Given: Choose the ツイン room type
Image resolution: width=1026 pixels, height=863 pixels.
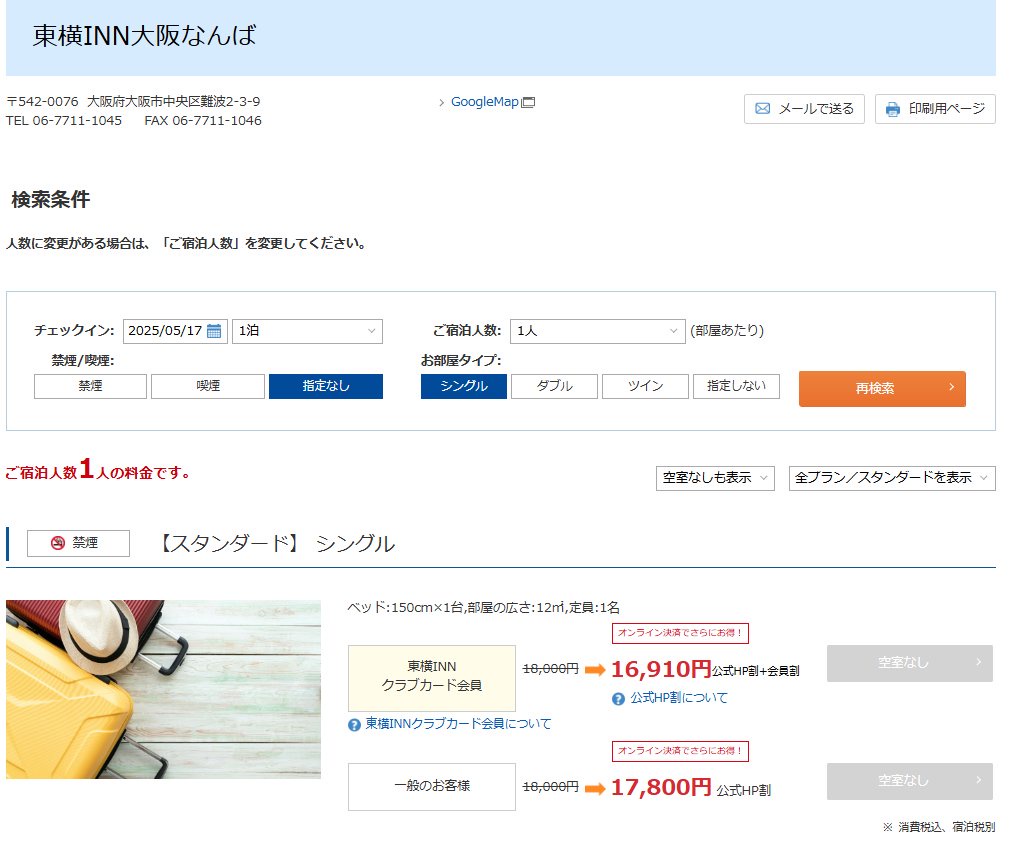Looking at the screenshot, I should point(645,386).
